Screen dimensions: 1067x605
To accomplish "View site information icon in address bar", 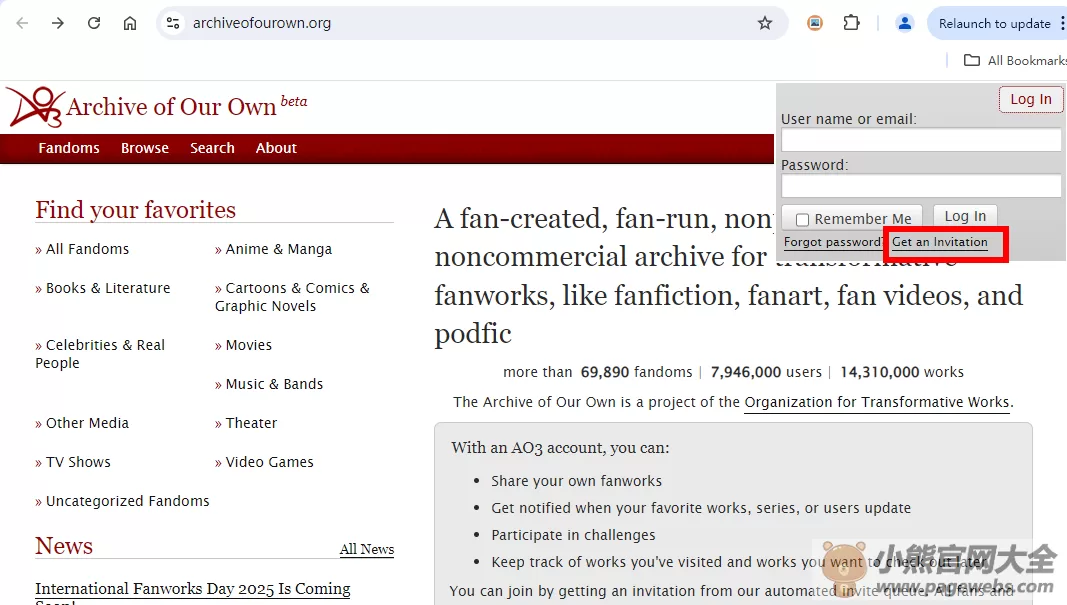I will 173,23.
